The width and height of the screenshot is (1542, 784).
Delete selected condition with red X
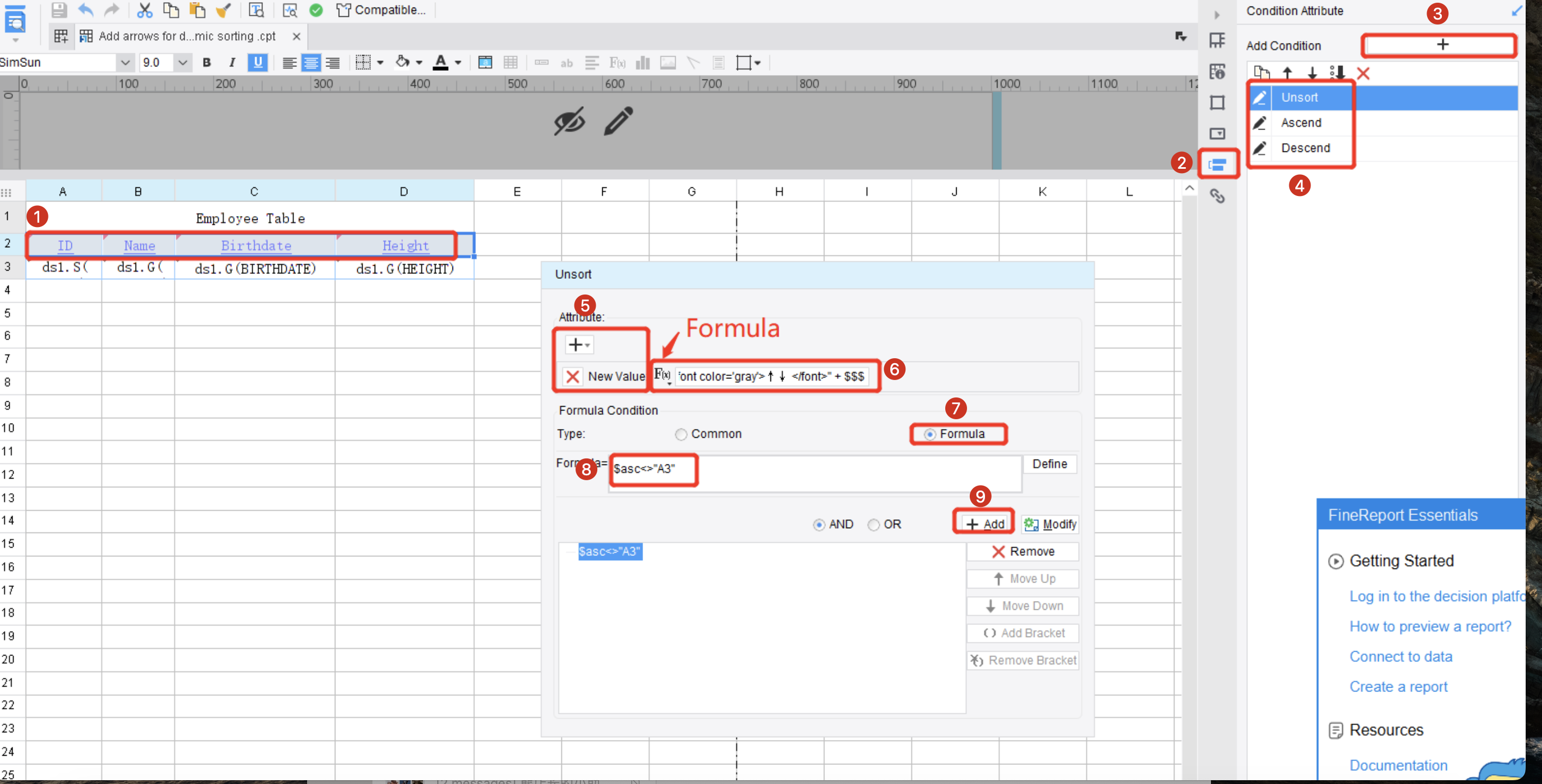1363,73
